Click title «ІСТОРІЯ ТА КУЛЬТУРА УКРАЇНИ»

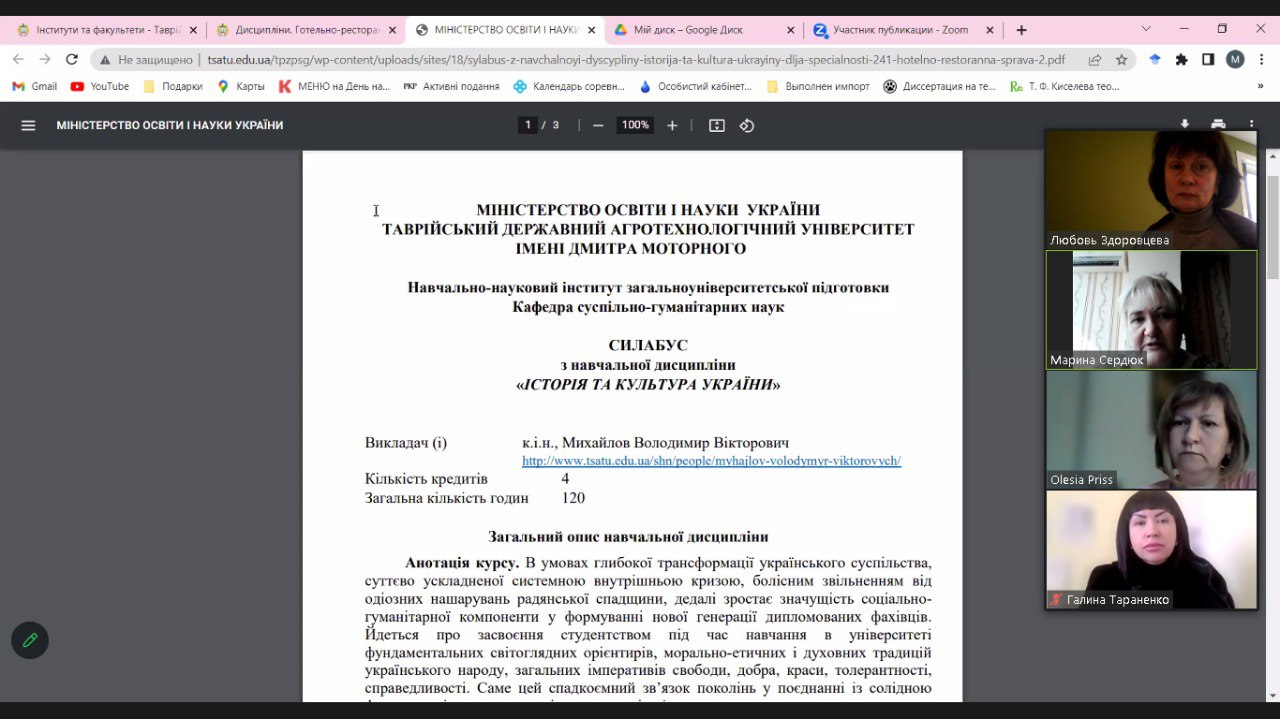click(x=648, y=385)
